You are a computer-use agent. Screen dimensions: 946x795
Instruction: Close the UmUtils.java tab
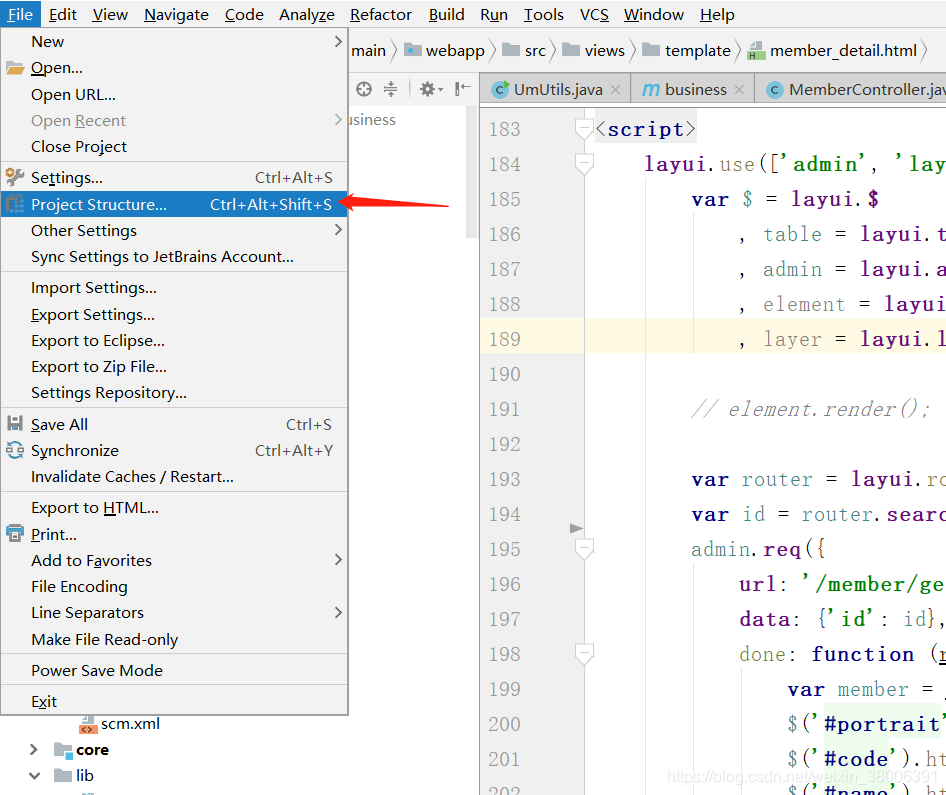(615, 89)
